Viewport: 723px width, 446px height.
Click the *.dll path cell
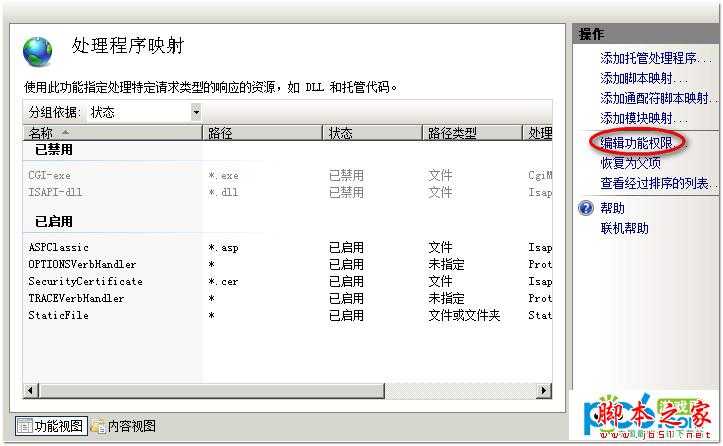(223, 192)
